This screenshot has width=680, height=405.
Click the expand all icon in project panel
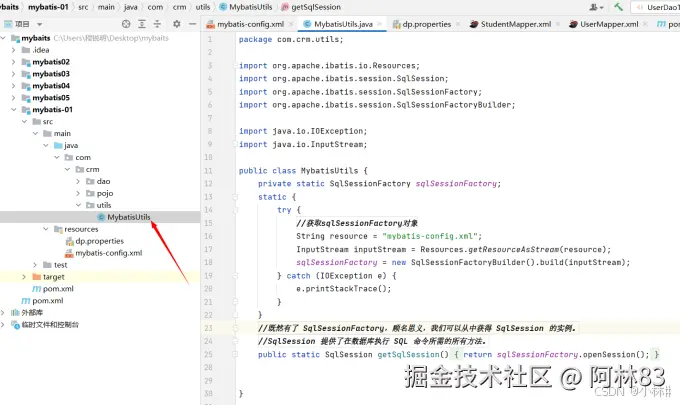(142, 24)
